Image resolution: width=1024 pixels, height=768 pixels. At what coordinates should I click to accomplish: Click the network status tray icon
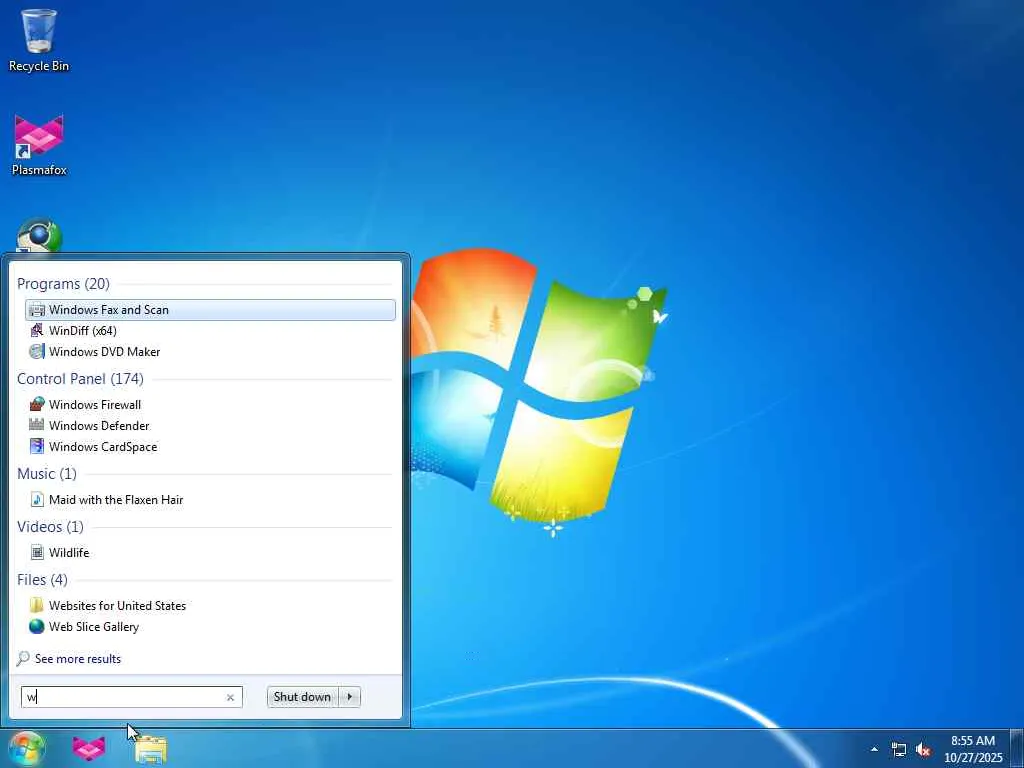[899, 750]
